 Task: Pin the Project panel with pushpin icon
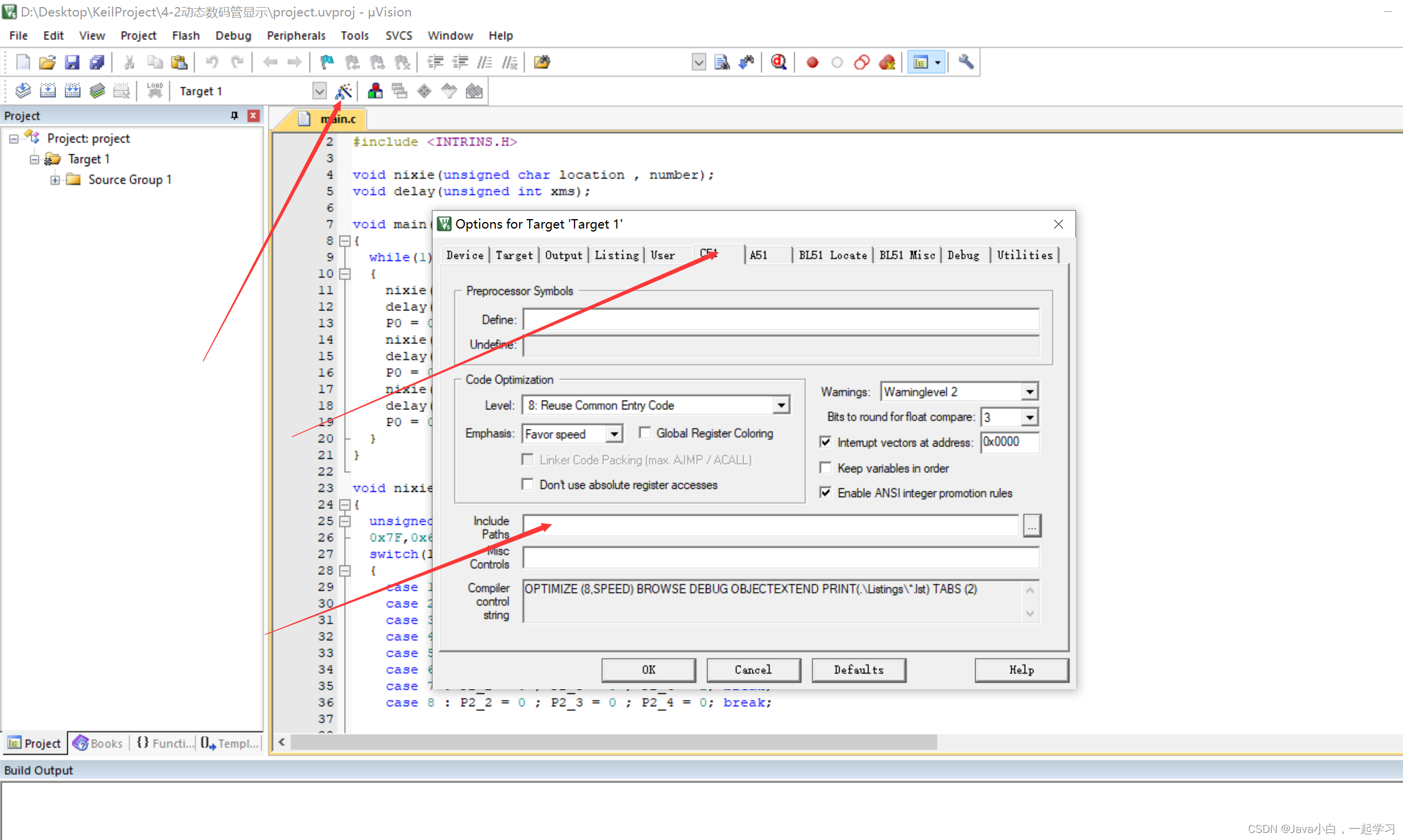pos(235,115)
